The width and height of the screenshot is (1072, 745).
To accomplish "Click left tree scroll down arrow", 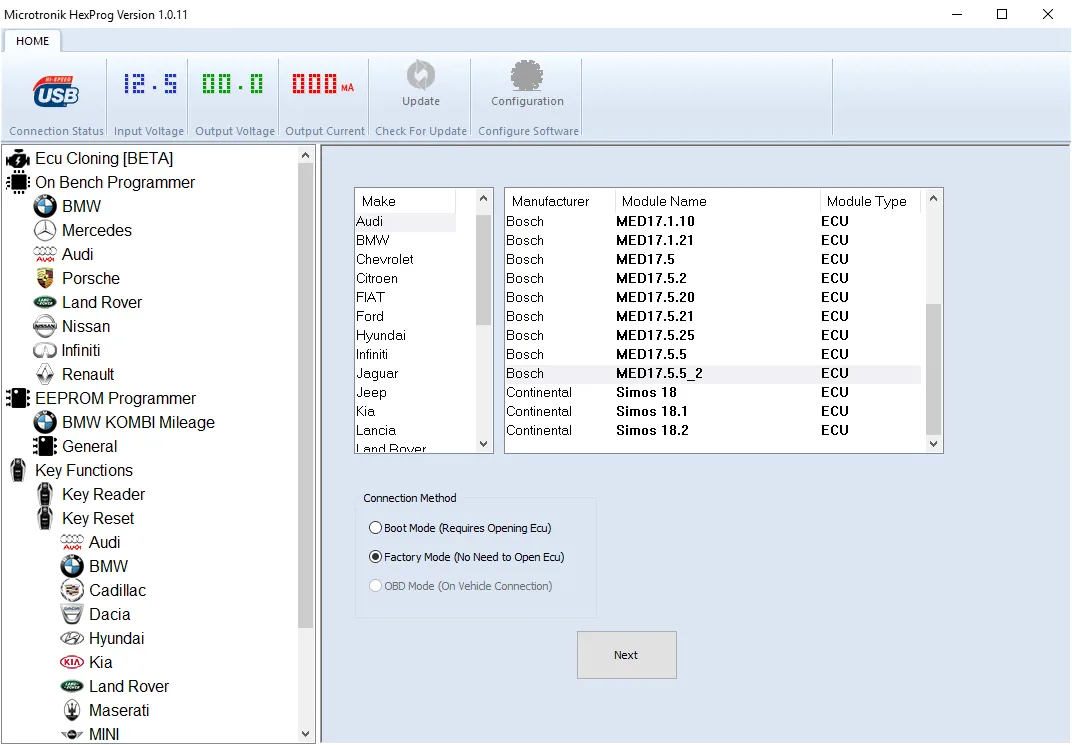I will [306, 734].
